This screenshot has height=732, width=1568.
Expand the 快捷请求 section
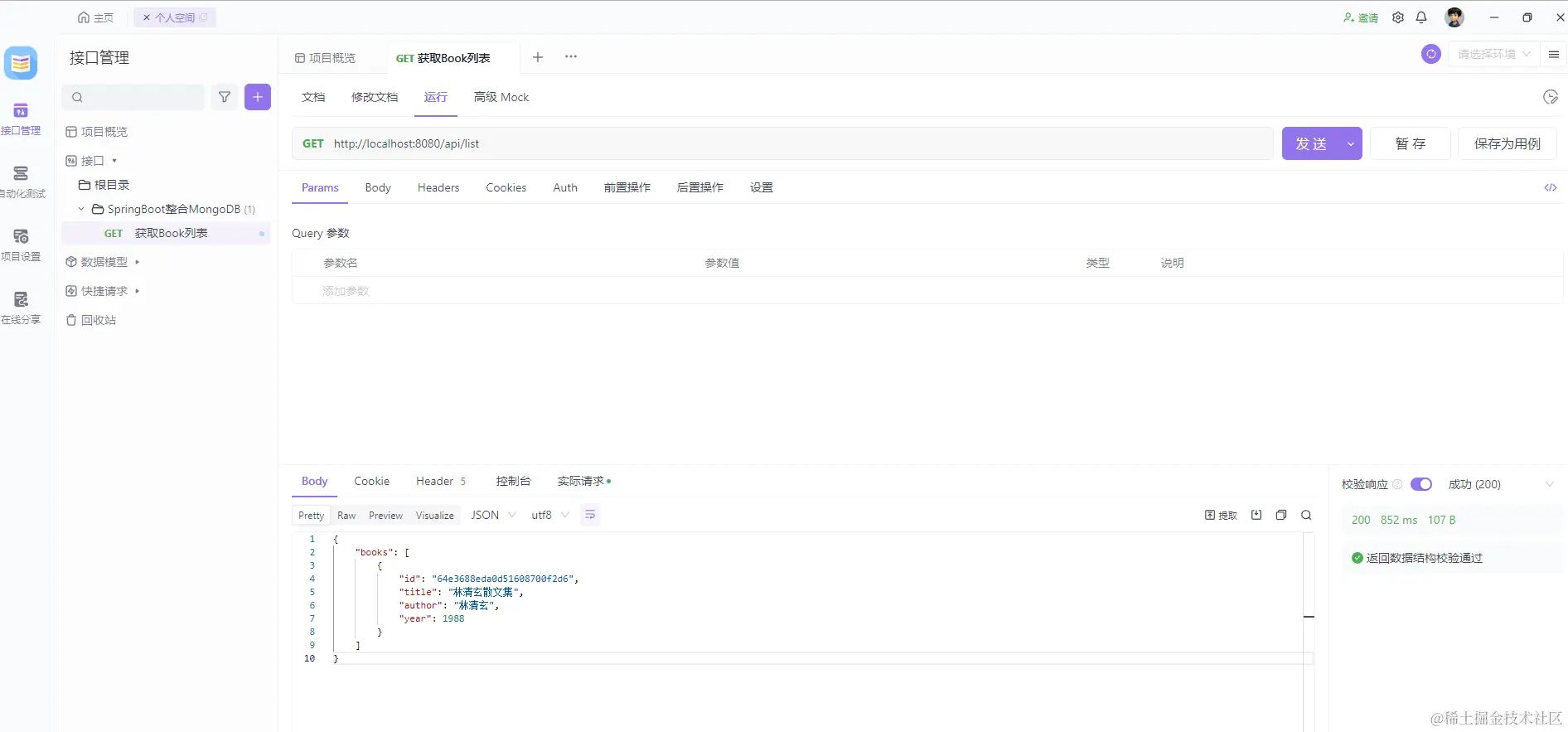[137, 291]
